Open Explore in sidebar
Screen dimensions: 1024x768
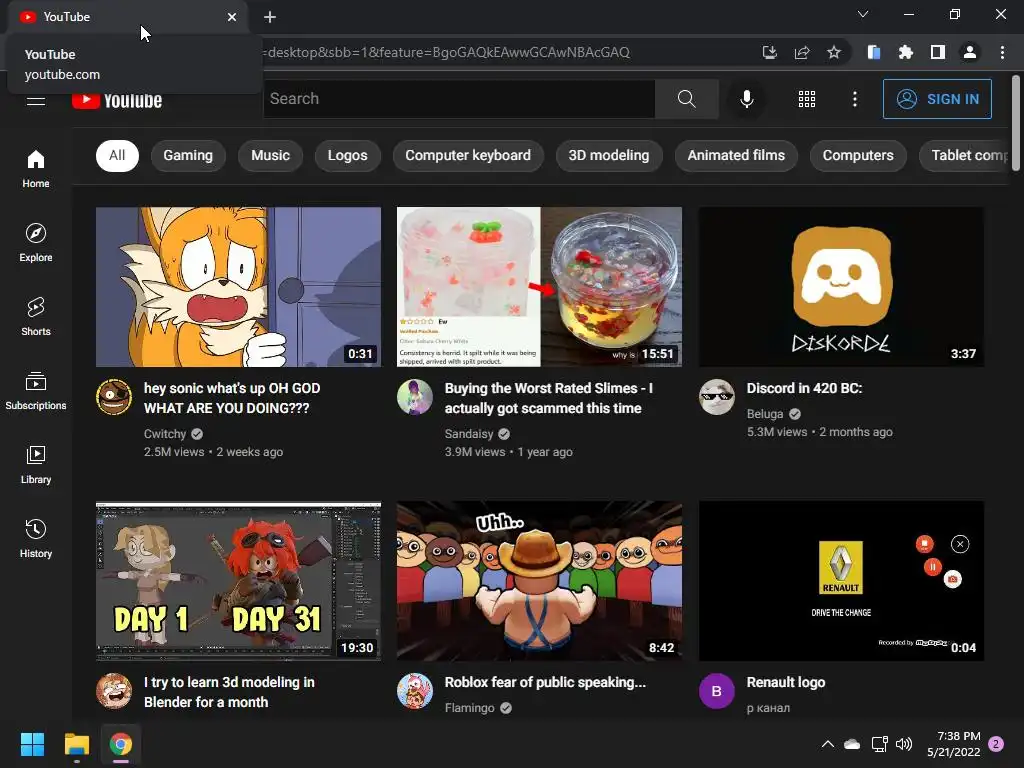point(36,243)
